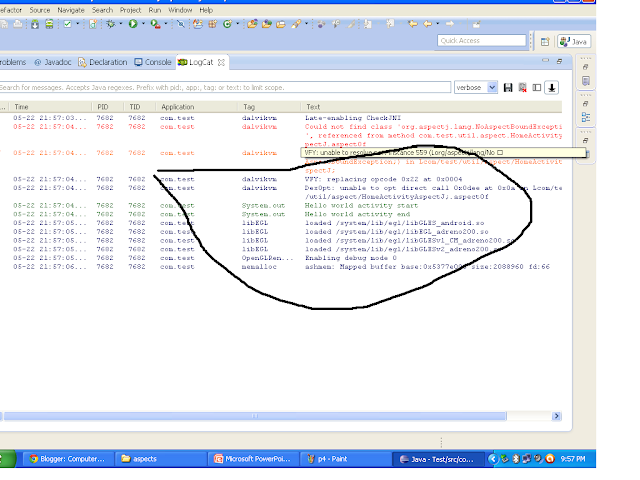Open the Run menu
Image resolution: width=640 pixels, height=480 pixels.
click(x=155, y=10)
